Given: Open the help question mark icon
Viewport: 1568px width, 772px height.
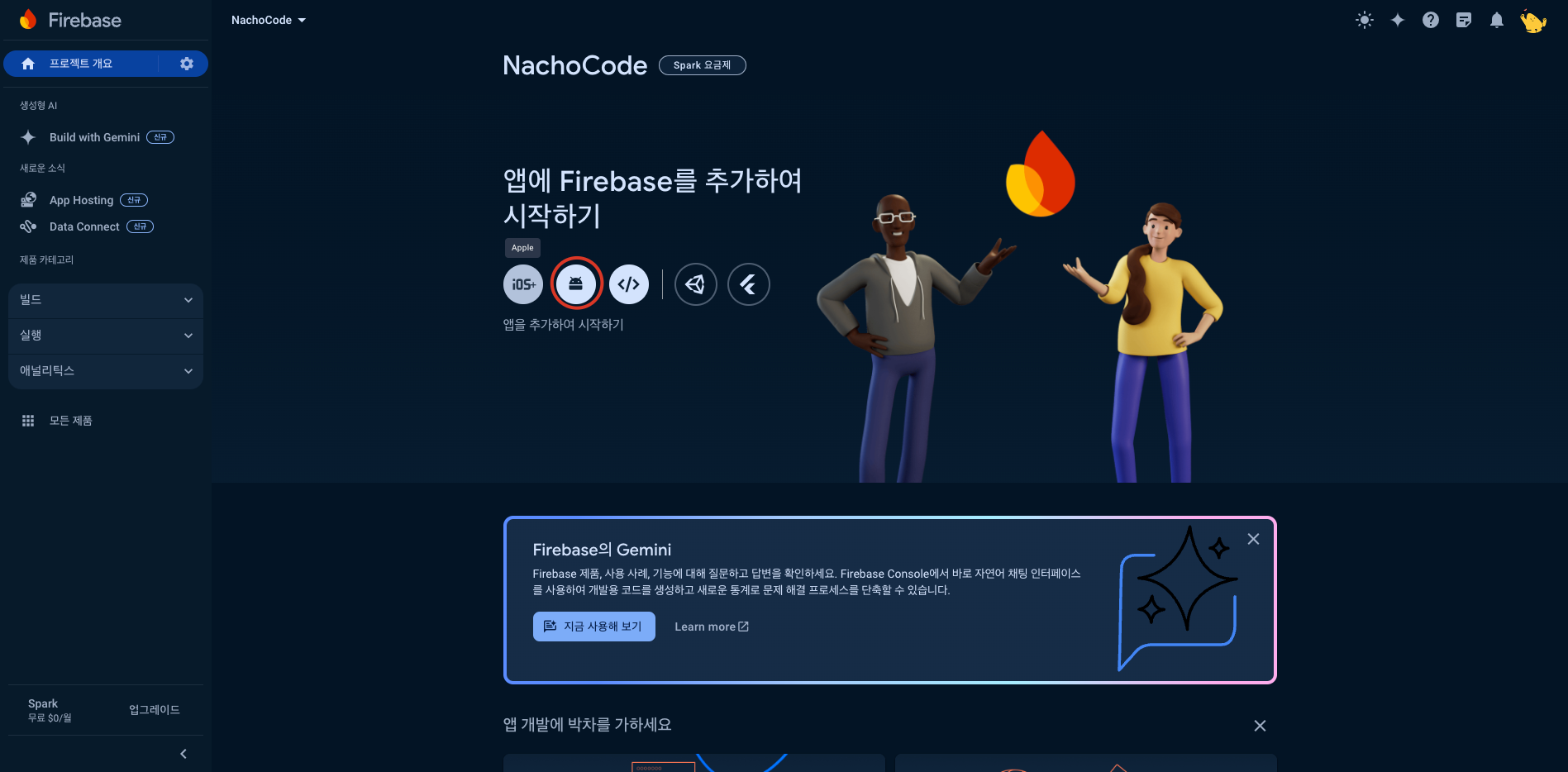Looking at the screenshot, I should click(x=1431, y=20).
